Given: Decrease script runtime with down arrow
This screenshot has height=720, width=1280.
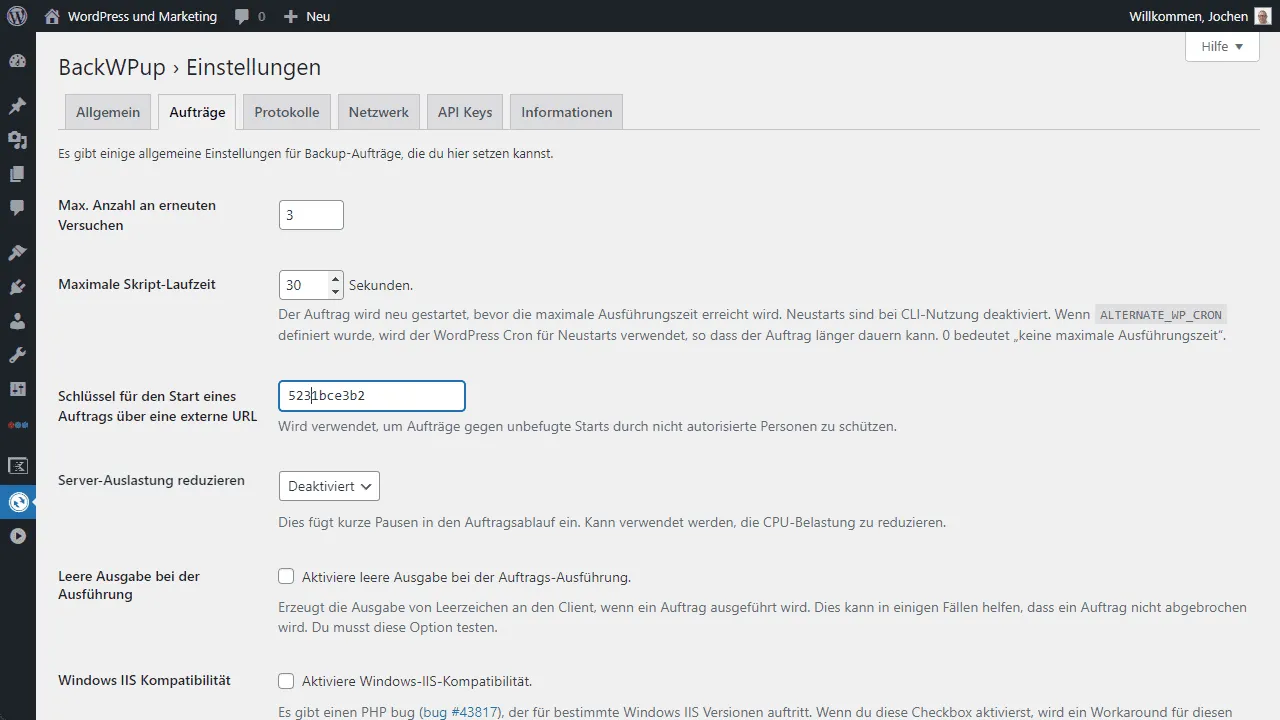Looking at the screenshot, I should (336, 292).
